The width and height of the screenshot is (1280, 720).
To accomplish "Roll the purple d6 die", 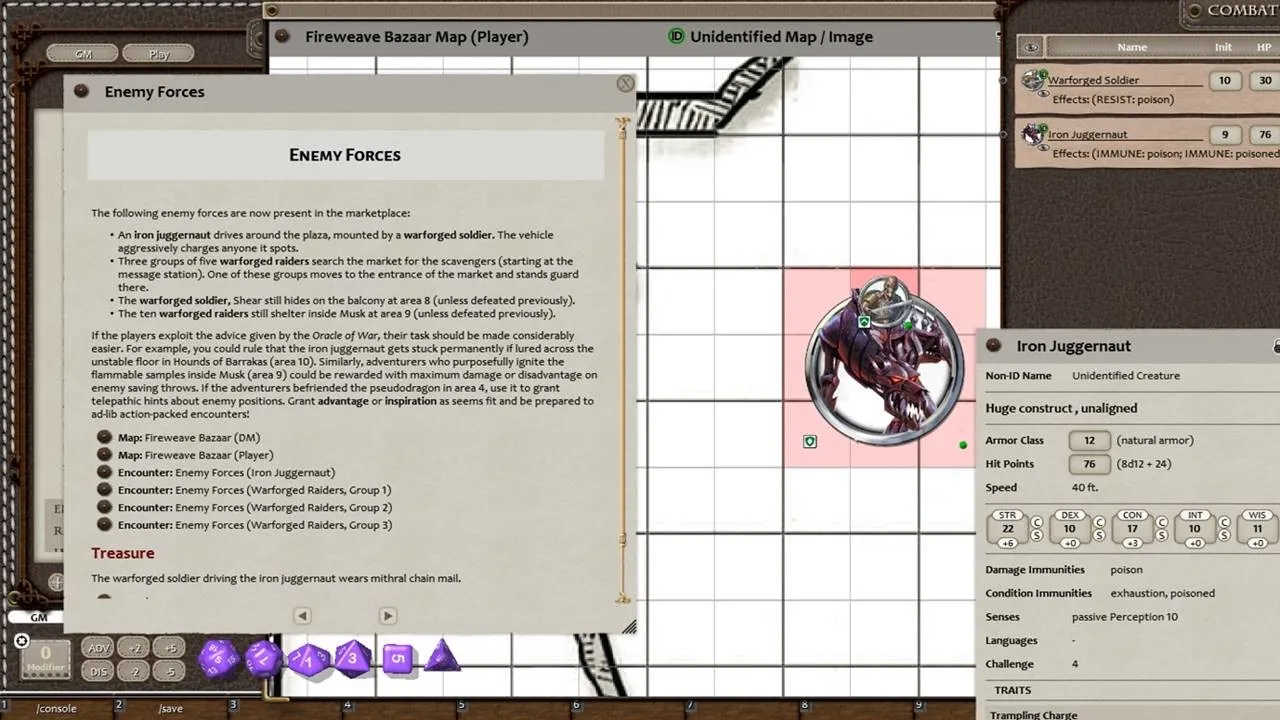I will click(x=397, y=659).
